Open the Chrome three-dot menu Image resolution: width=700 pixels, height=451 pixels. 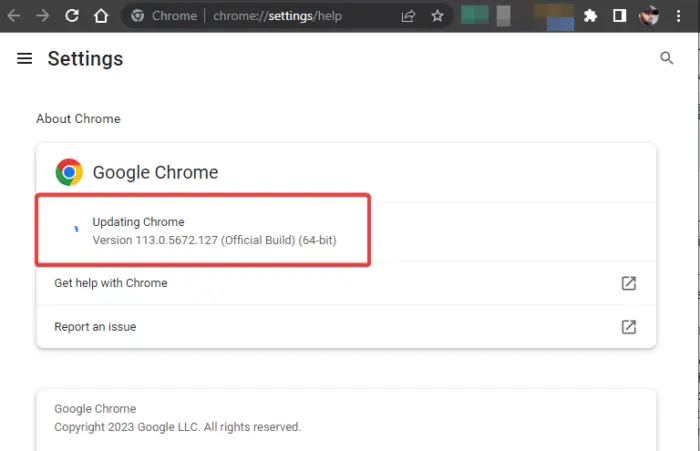(678, 16)
